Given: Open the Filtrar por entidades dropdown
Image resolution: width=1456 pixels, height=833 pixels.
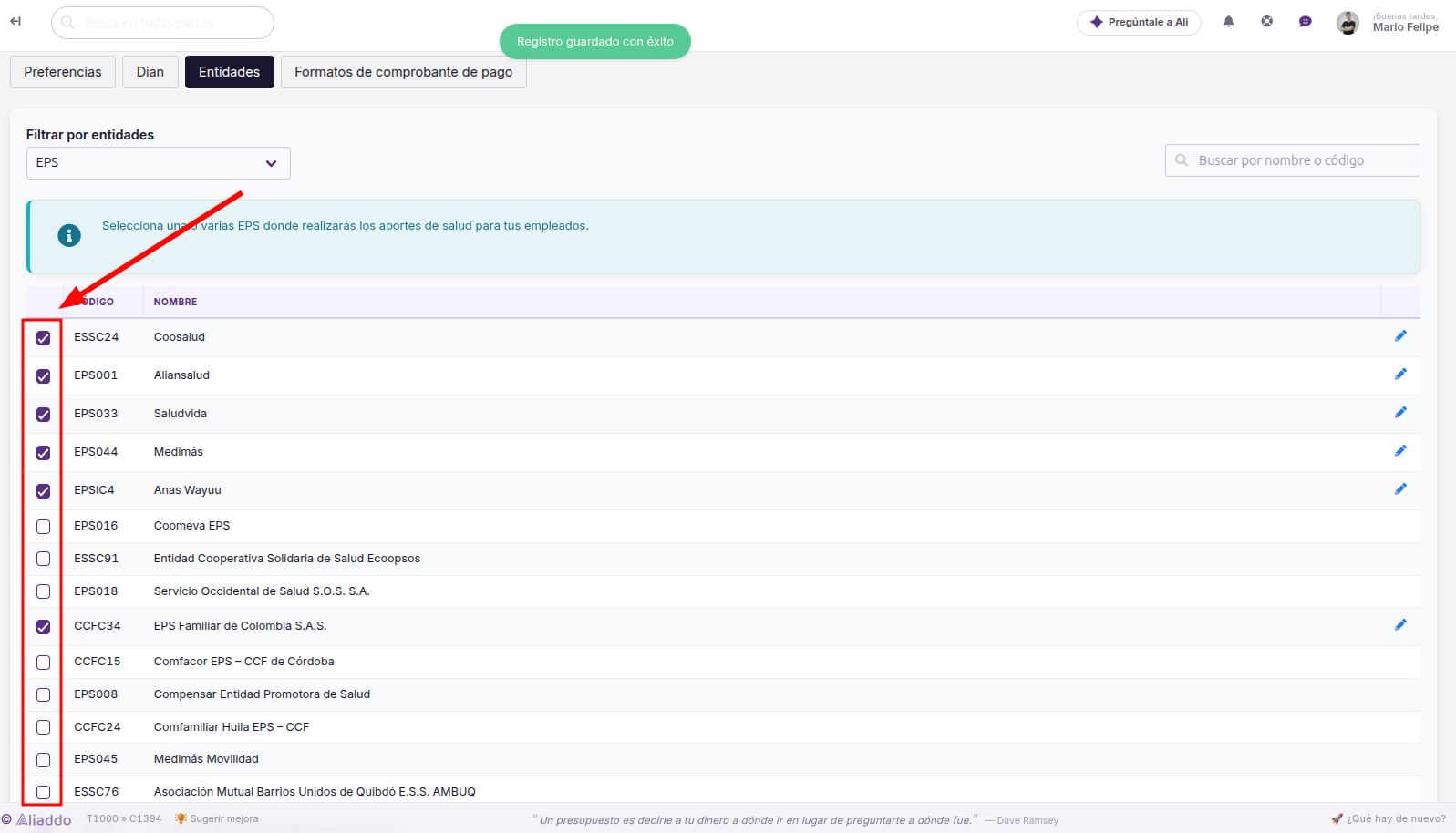Looking at the screenshot, I should point(159,163).
